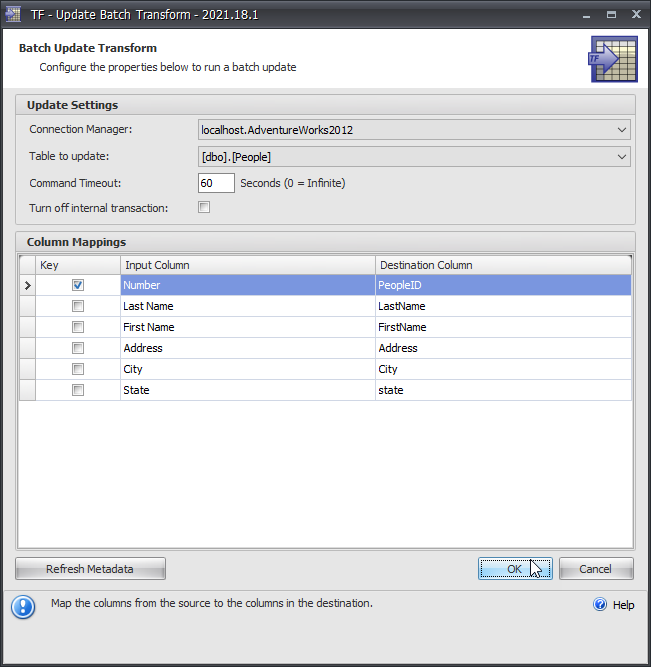Close the Update Batch Transform window
Viewport: 651px width, 667px height.
coord(636,14)
